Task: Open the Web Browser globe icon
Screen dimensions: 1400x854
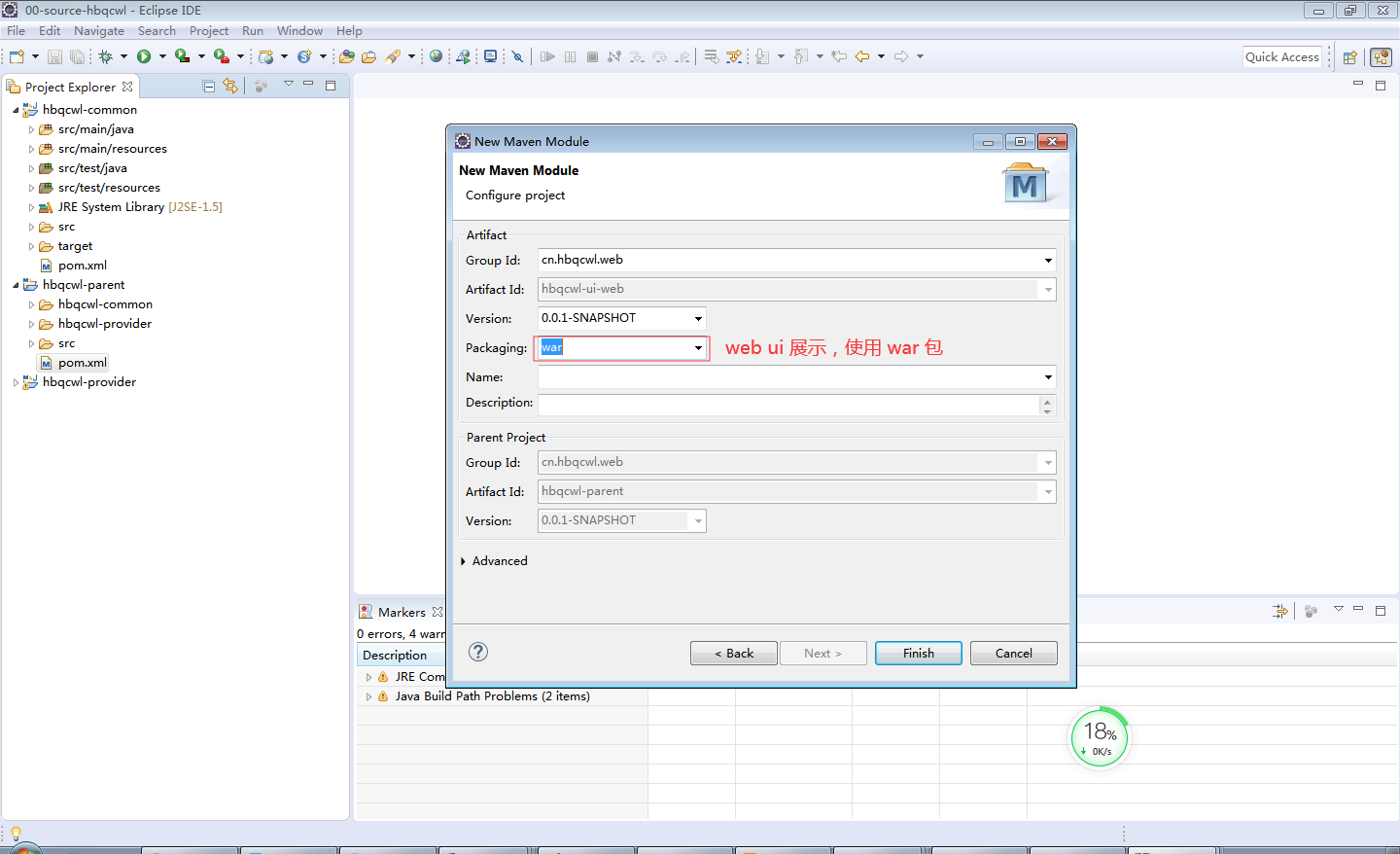Action: (x=436, y=56)
